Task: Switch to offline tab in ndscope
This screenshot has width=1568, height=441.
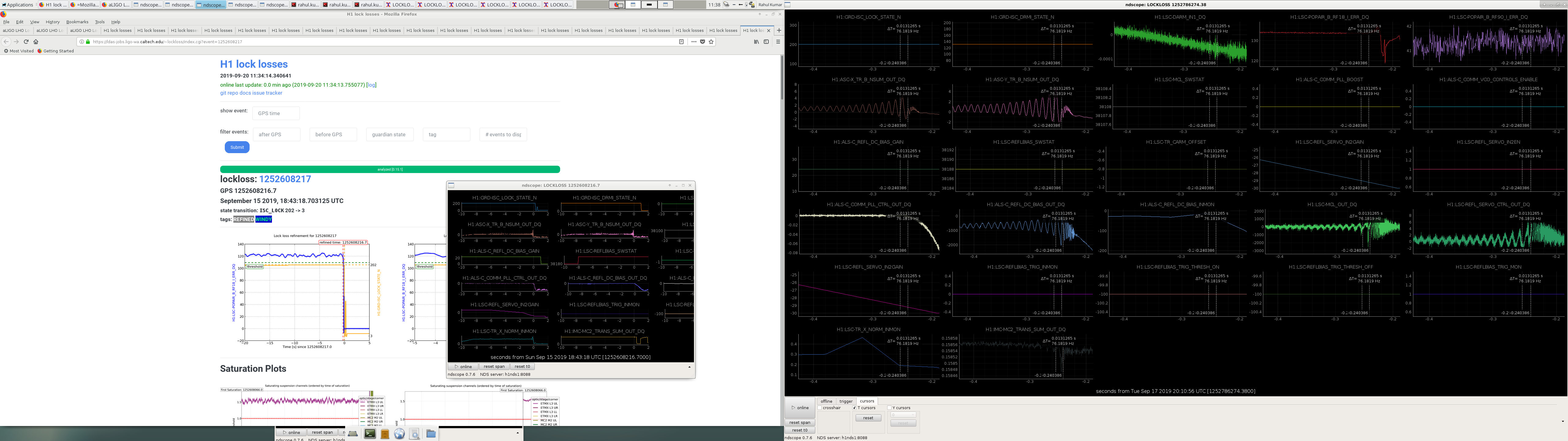Action: (827, 401)
